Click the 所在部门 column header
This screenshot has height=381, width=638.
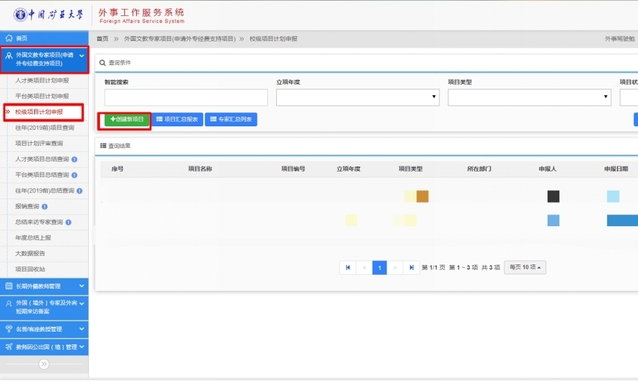(x=479, y=169)
